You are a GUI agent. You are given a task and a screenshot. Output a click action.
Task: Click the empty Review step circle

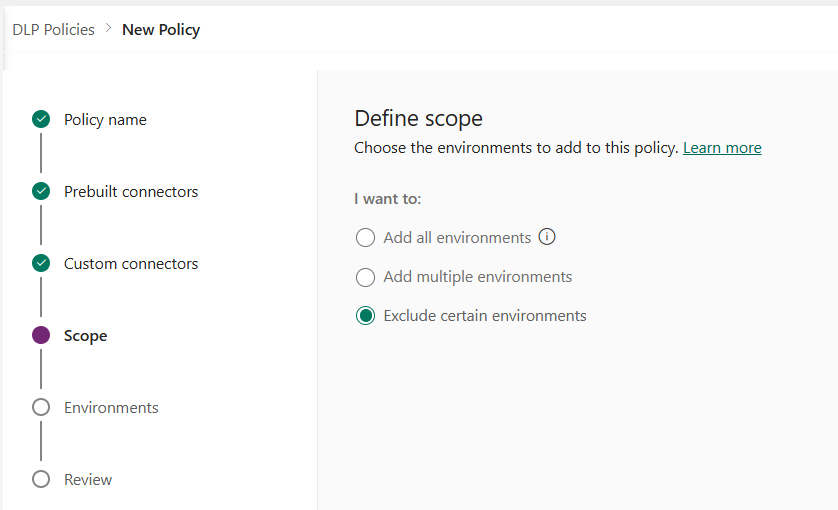(41, 480)
